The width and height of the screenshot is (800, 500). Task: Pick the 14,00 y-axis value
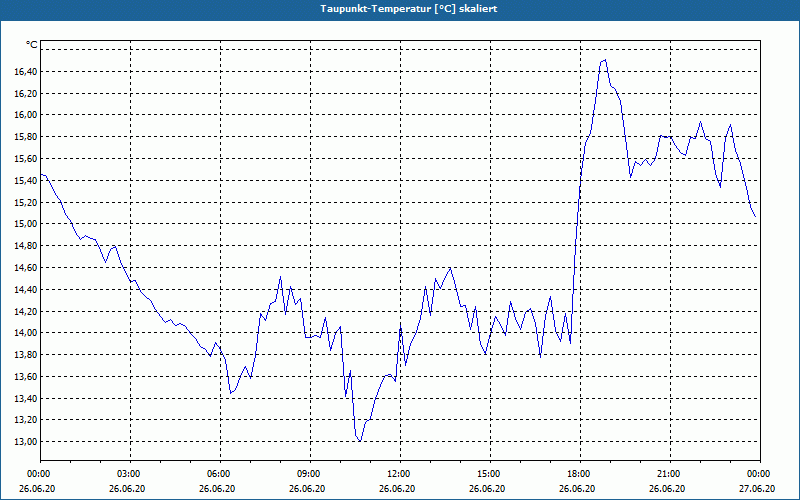click(26, 333)
